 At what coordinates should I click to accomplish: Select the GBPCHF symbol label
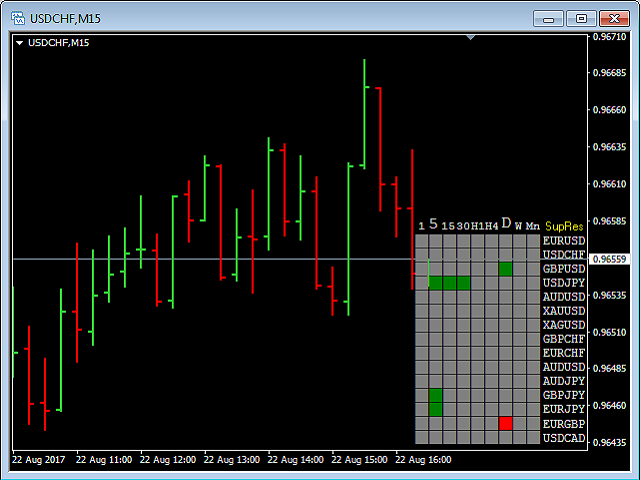564,339
